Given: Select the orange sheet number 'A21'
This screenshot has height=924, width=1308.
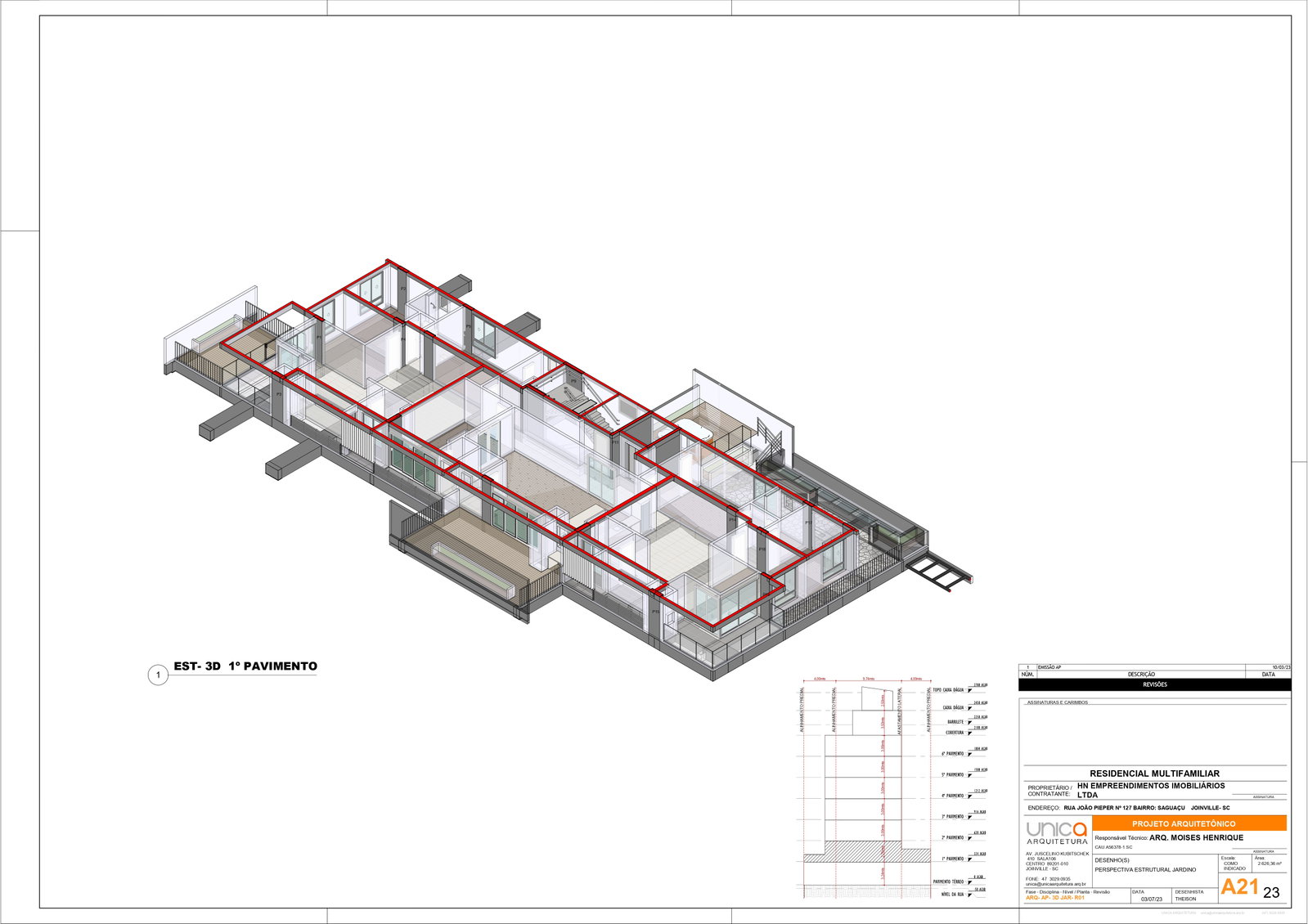Looking at the screenshot, I should tap(1240, 886).
